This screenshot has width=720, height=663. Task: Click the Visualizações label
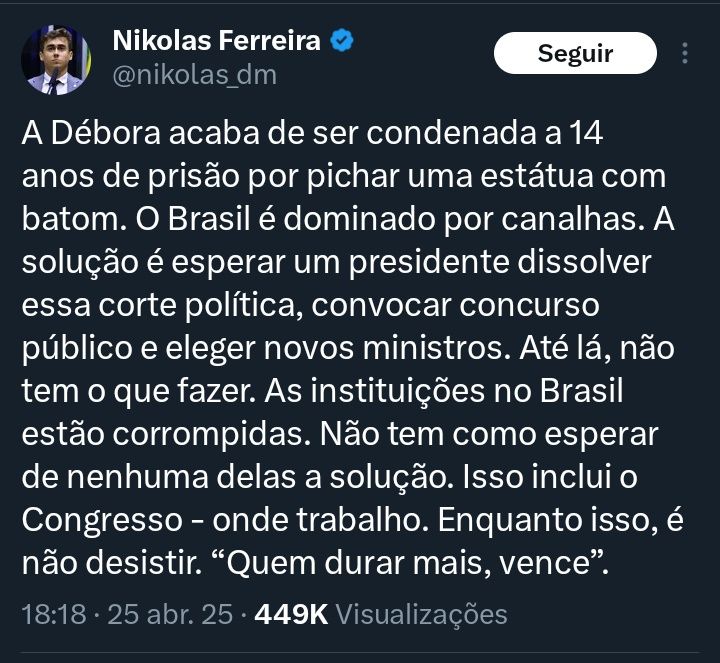[x=421, y=614]
